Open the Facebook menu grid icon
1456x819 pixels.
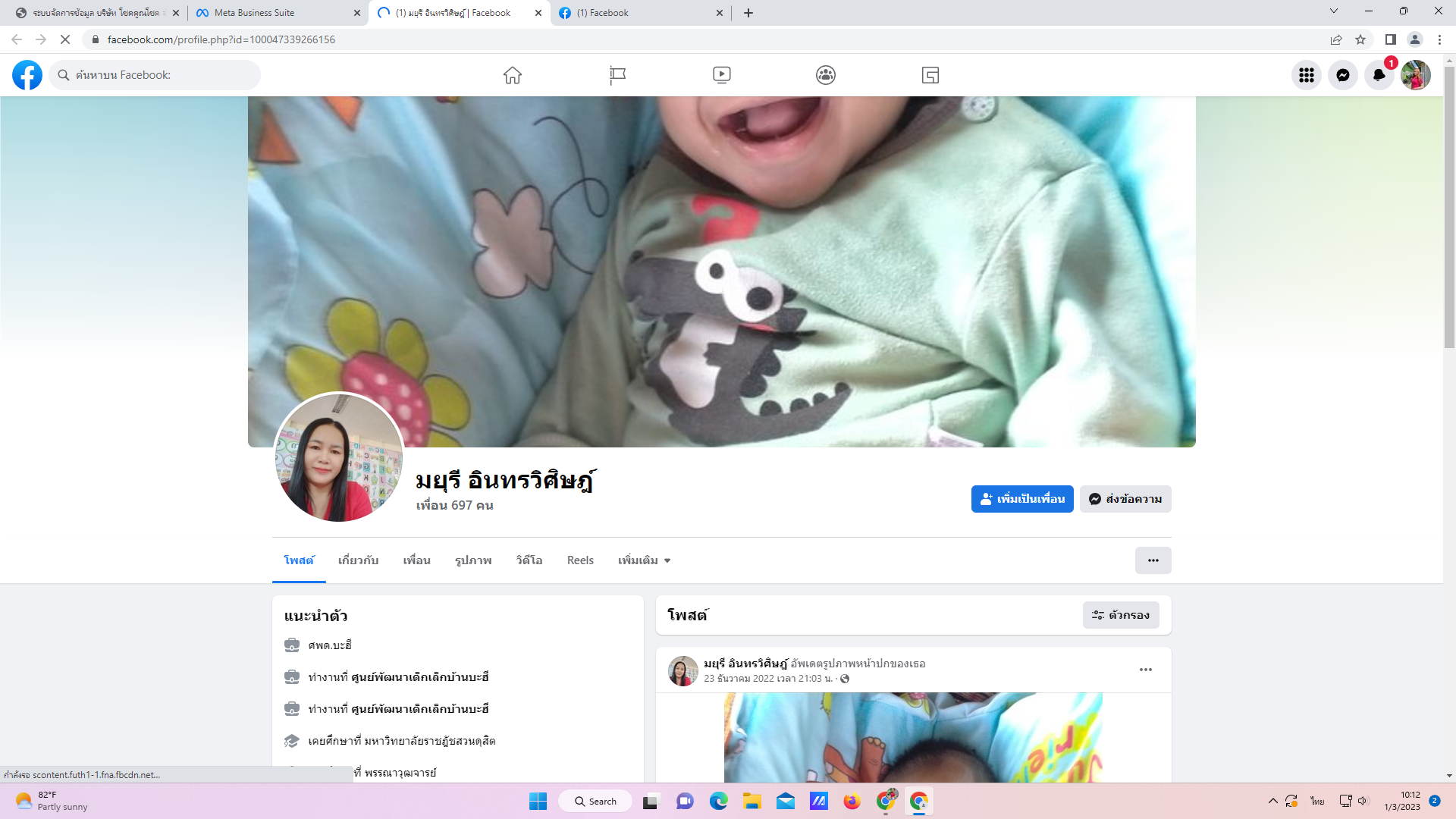tap(1306, 75)
